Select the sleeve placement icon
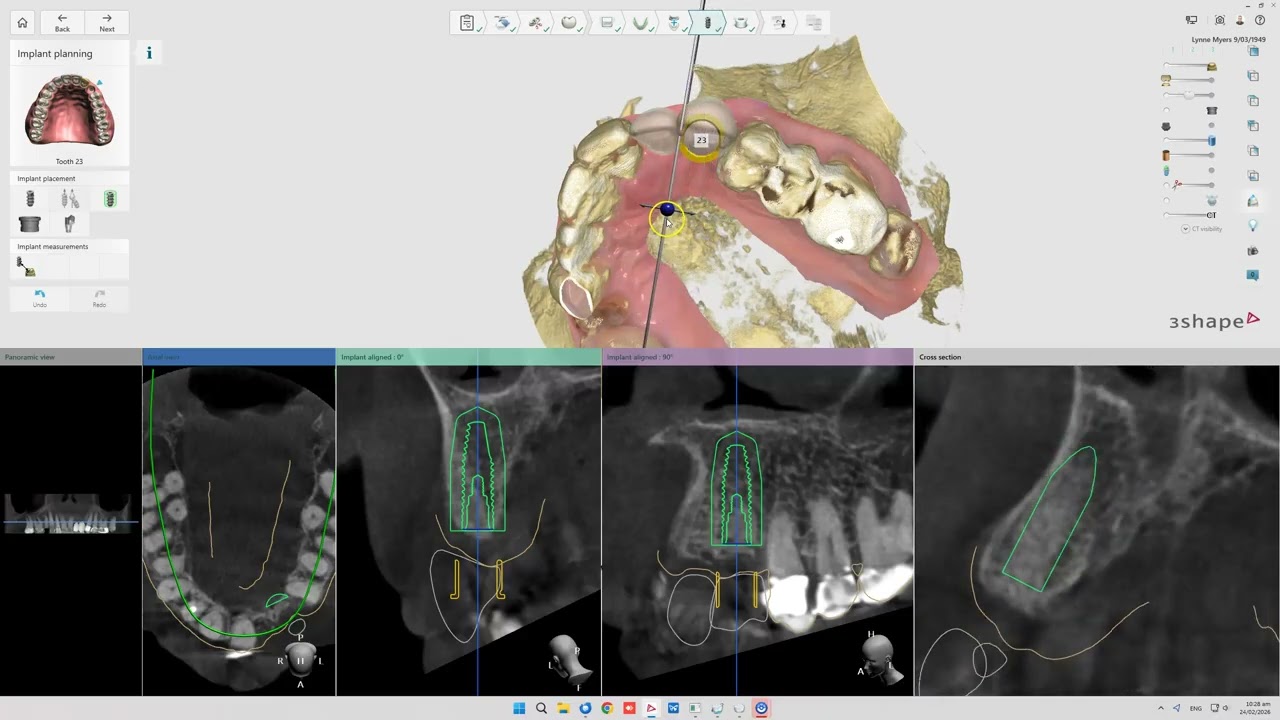The height and width of the screenshot is (720, 1280). click(x=30, y=224)
